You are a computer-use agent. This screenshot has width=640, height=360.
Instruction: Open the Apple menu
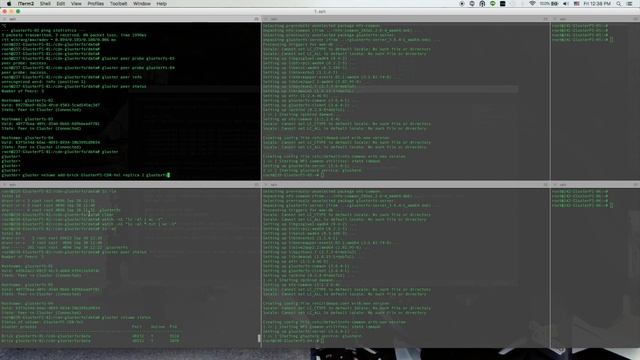point(9,4)
